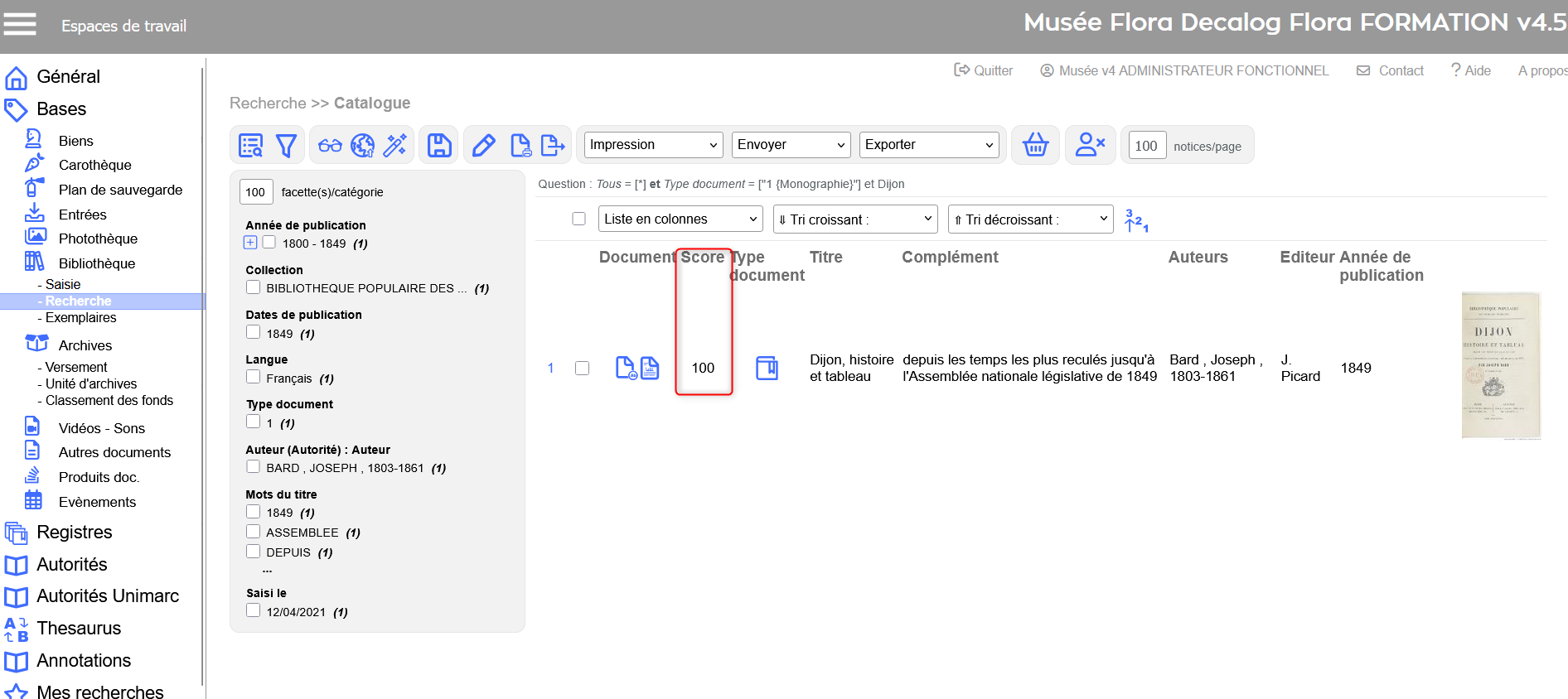The width and height of the screenshot is (1568, 699).
Task: Expand the 1800 - 1849 year facet
Action: [250, 243]
